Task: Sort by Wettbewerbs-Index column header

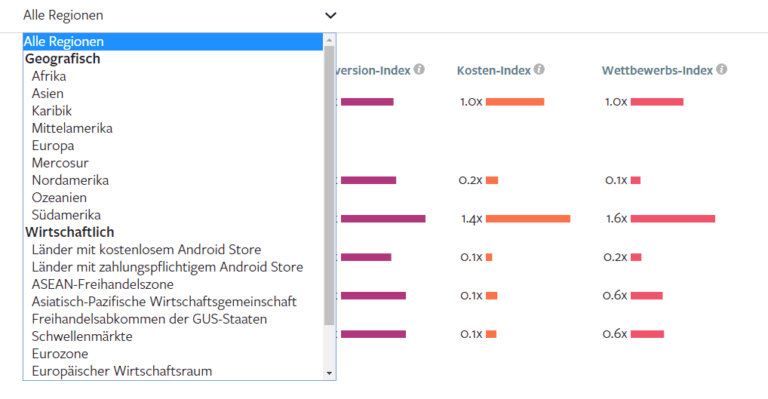Action: [657, 70]
